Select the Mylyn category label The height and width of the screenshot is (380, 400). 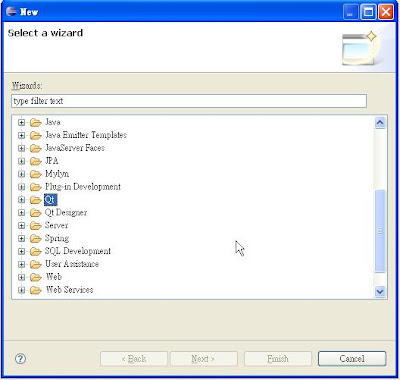click(57, 174)
